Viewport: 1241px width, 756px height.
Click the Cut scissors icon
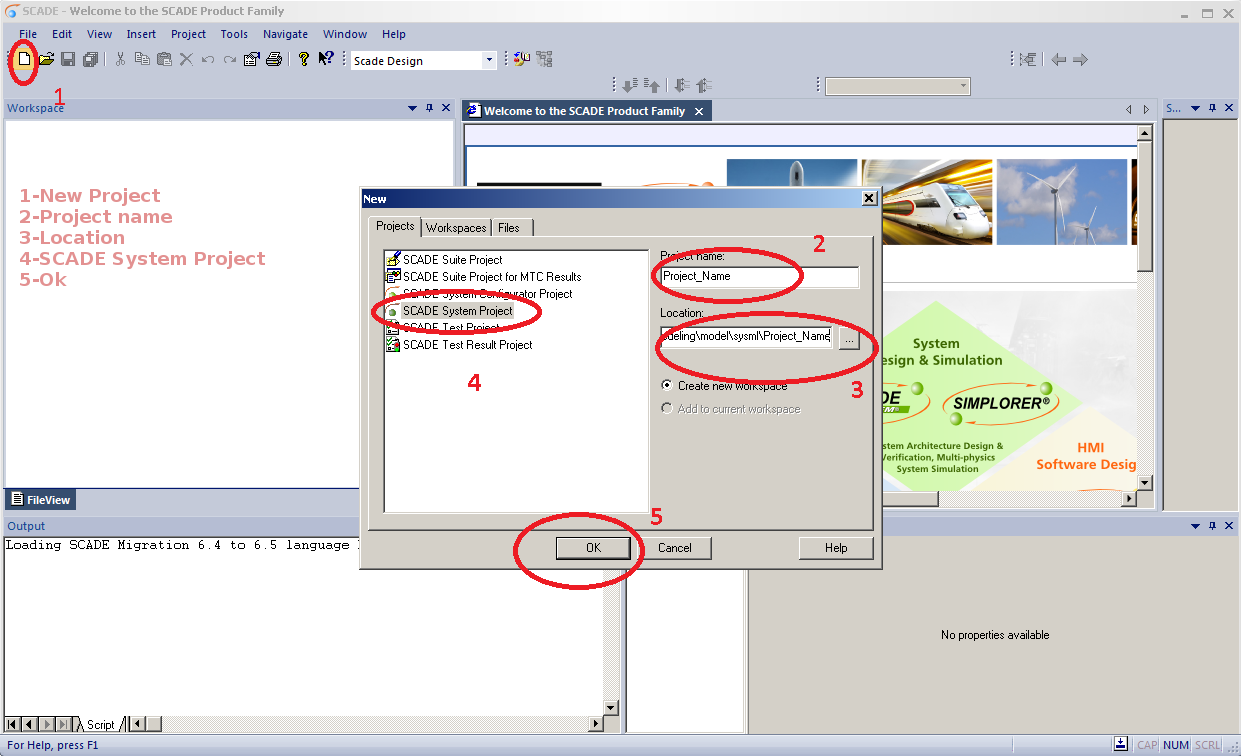point(120,59)
